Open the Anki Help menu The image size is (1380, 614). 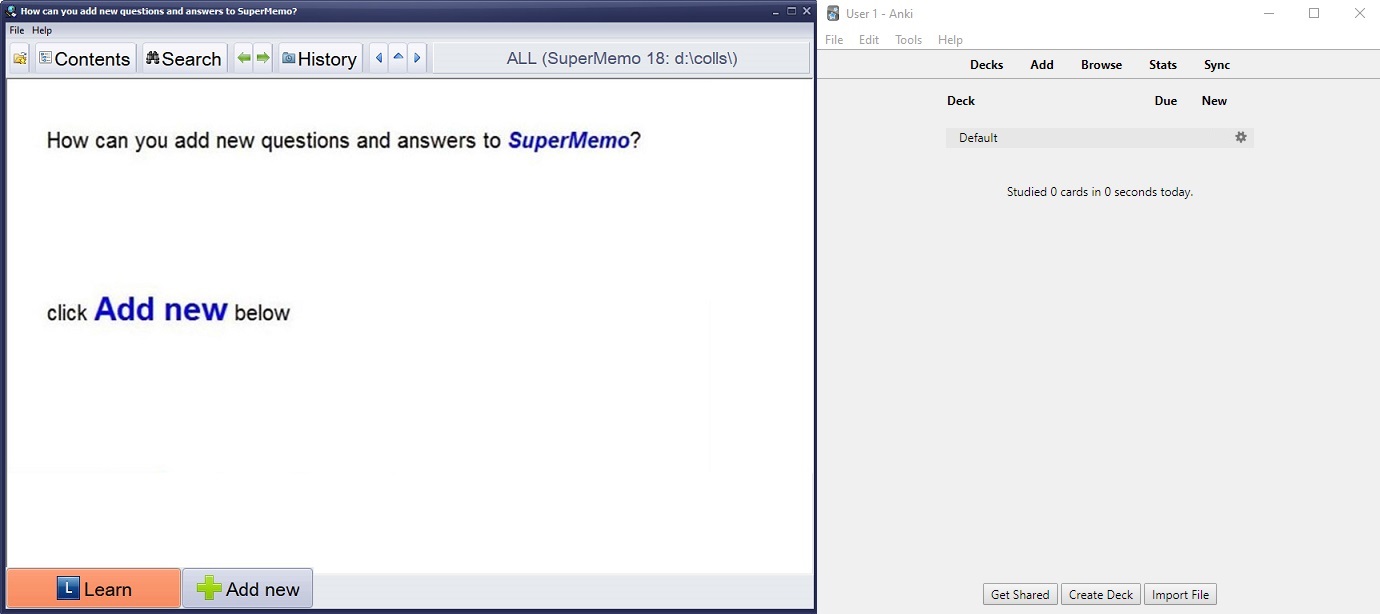click(x=950, y=40)
